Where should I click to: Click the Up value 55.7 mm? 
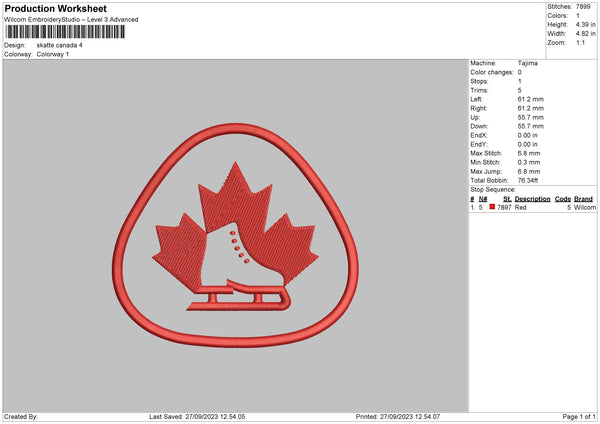pos(530,117)
